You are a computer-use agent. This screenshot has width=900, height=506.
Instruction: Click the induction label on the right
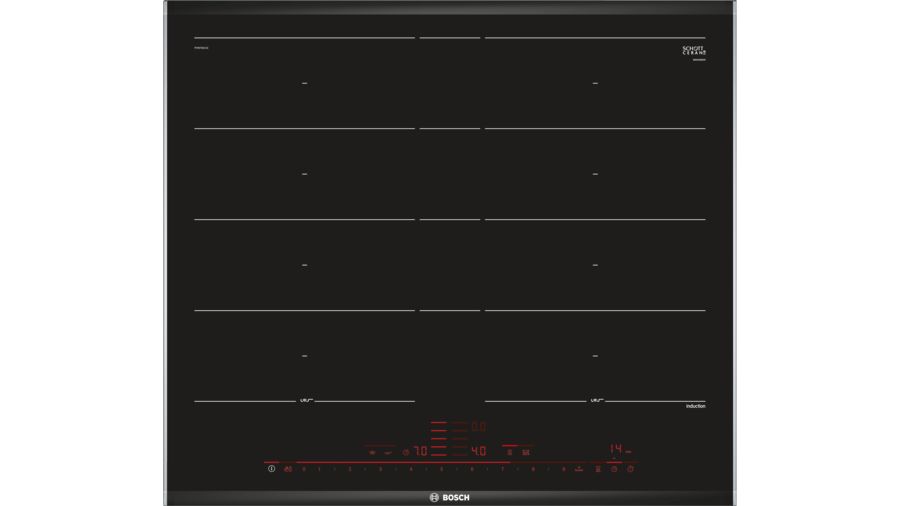point(696,406)
